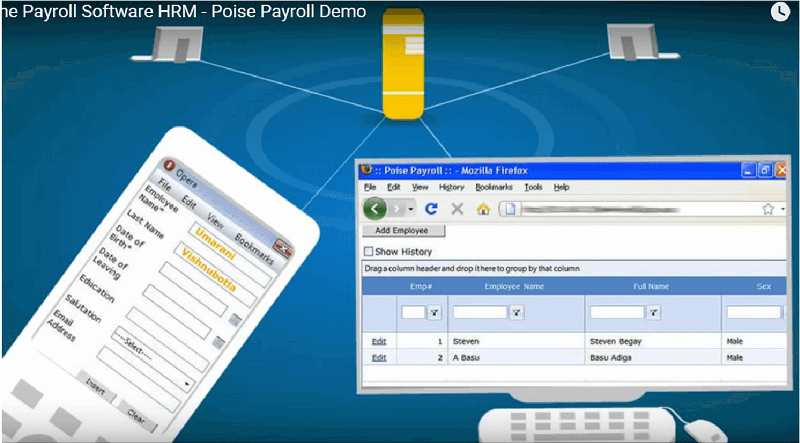Go back with the Firefox green arrow
This screenshot has height=443, width=800.
point(375,208)
